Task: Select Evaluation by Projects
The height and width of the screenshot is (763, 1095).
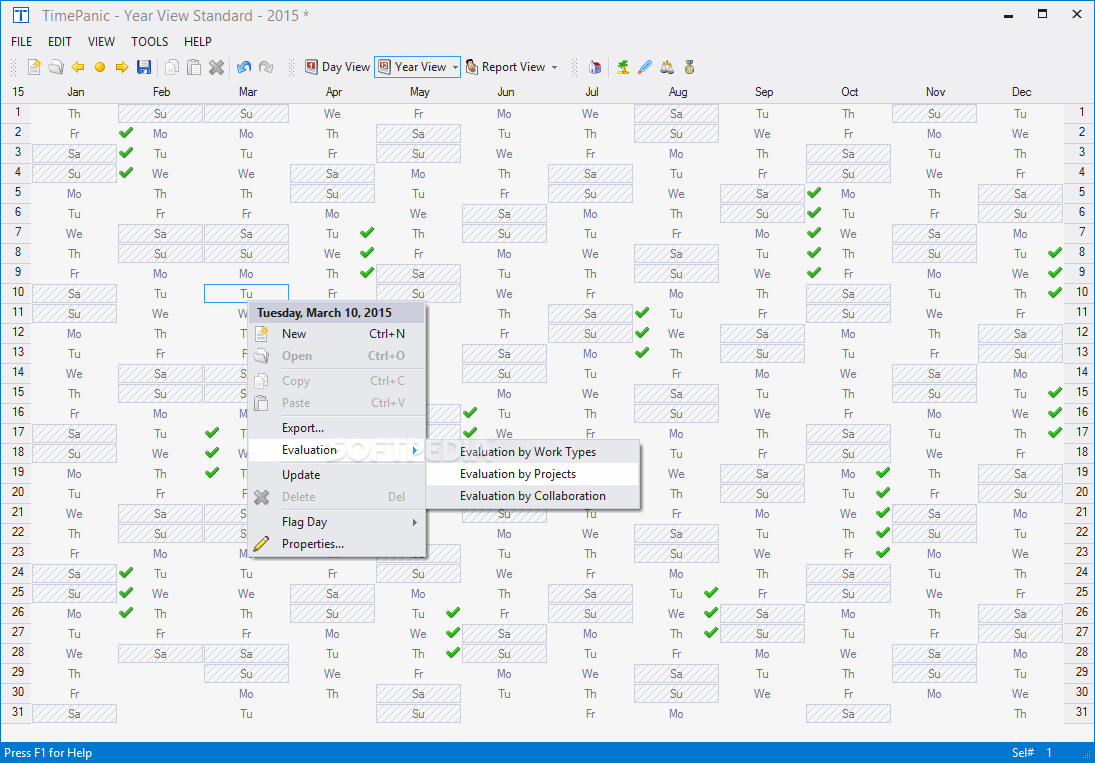Action: [x=533, y=474]
